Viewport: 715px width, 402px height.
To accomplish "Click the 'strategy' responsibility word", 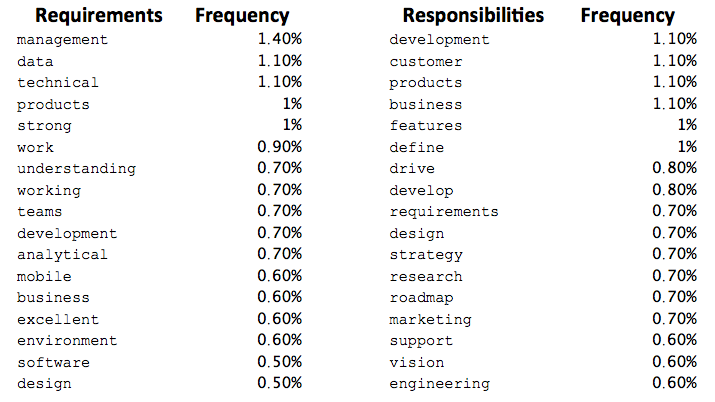I will pyautogui.click(x=426, y=255).
